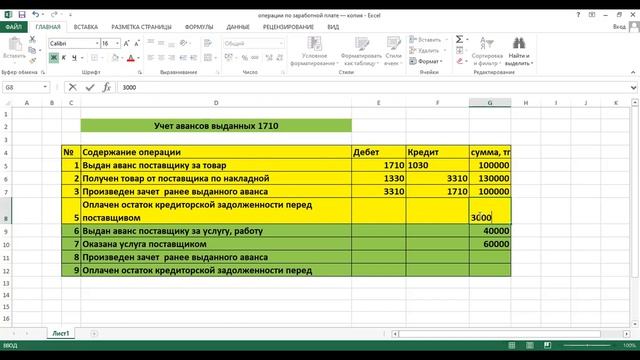The width and height of the screenshot is (640, 360).
Task: Increase font size with the large A icon
Action: 127,43
